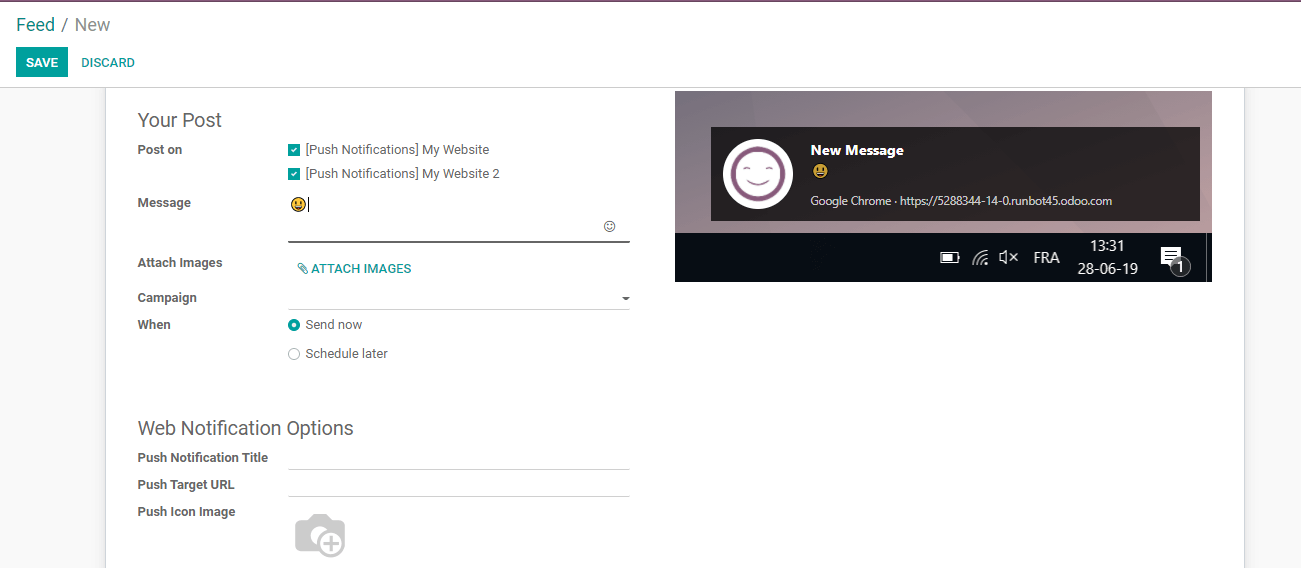This screenshot has height=568, width=1301.
Task: Click the Campaign field label
Action: [x=167, y=298]
